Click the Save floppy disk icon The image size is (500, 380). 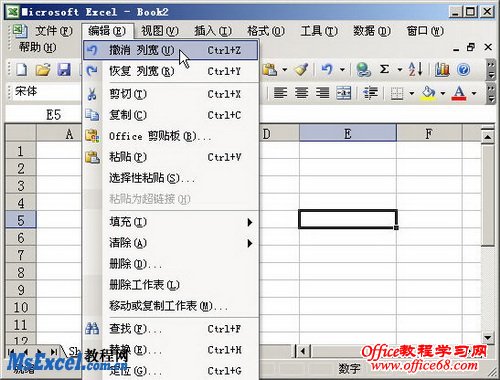click(x=64, y=70)
